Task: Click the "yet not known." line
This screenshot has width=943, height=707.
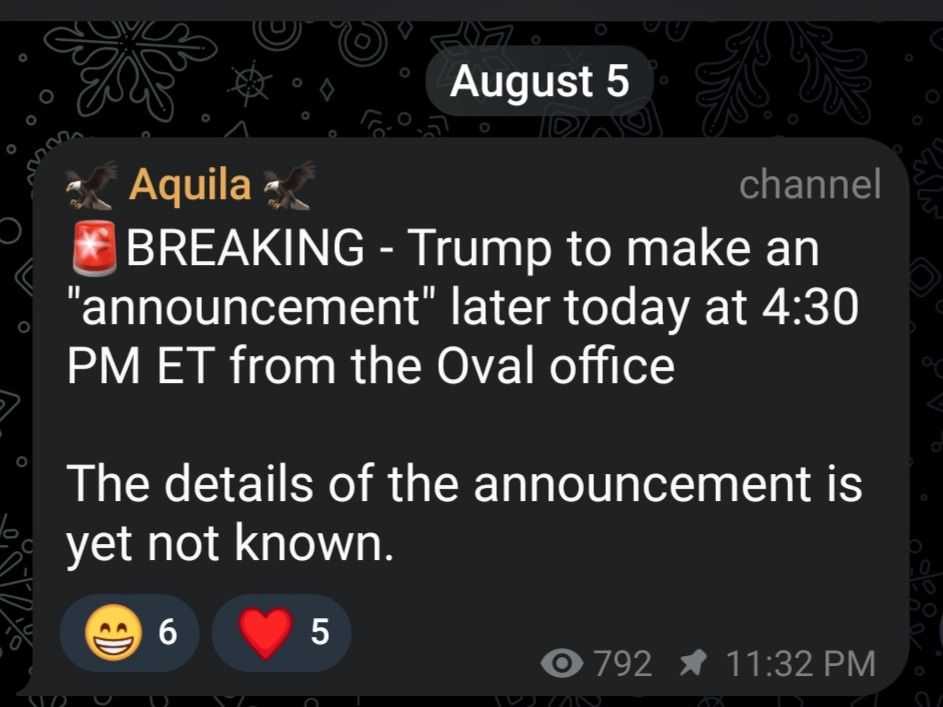Action: click(227, 543)
